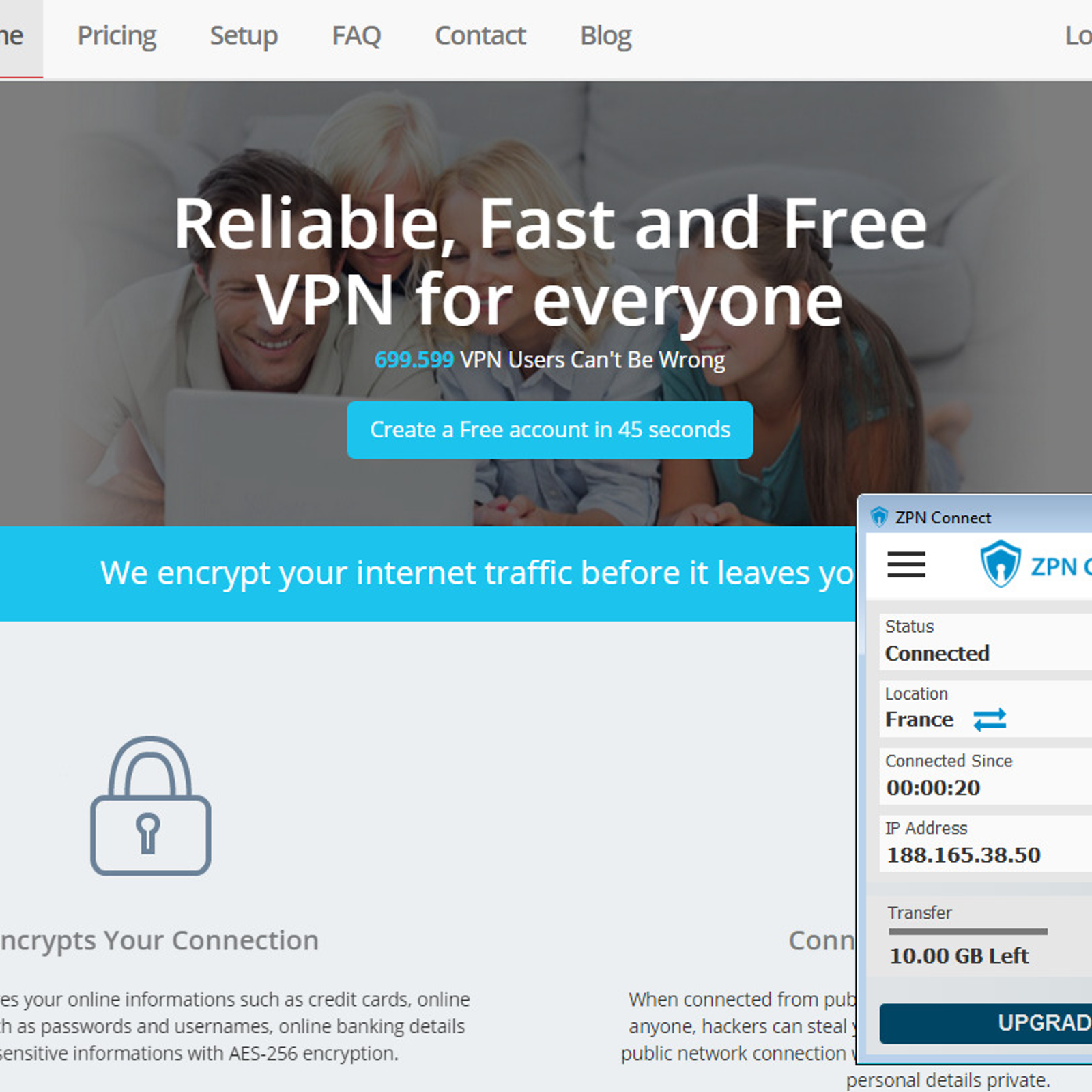The width and height of the screenshot is (1092, 1092).
Task: Click the Connected Since timer field
Action: coord(986,776)
